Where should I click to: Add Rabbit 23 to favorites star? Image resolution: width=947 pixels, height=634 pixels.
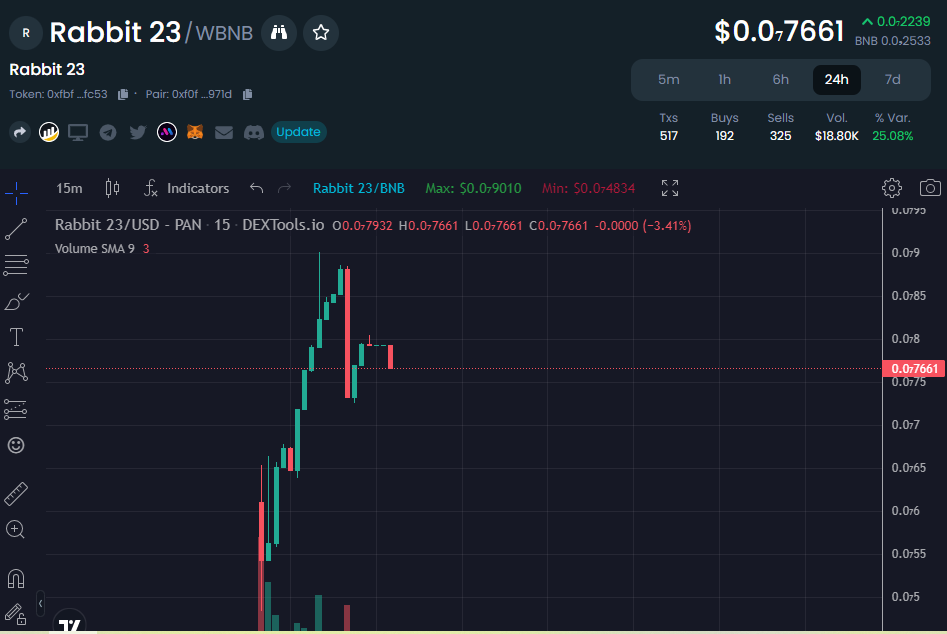point(321,33)
